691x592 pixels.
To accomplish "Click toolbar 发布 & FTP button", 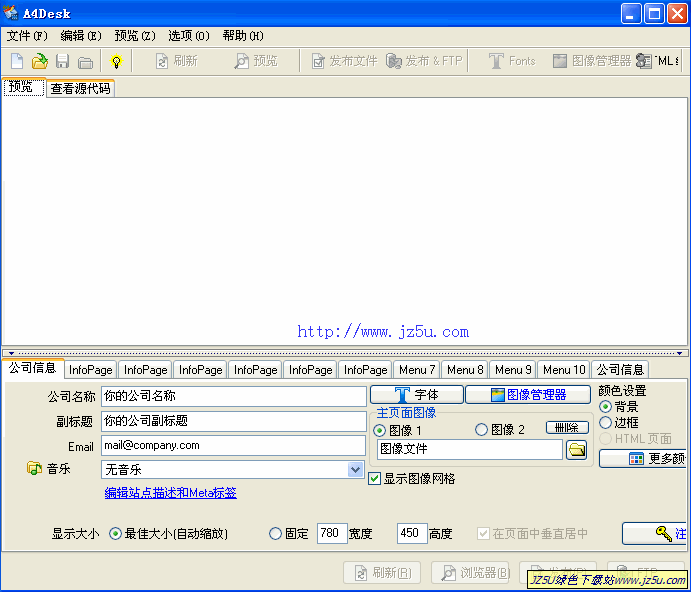I will tap(424, 61).
